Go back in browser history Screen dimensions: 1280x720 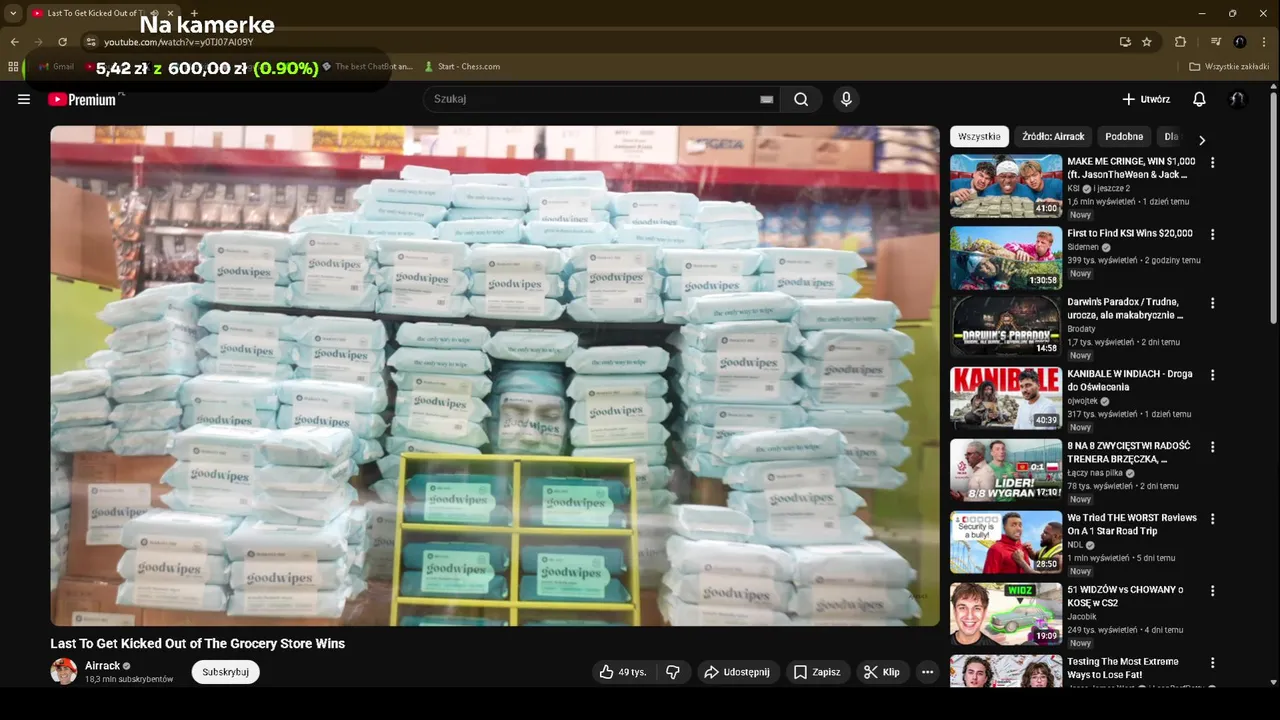click(14, 42)
